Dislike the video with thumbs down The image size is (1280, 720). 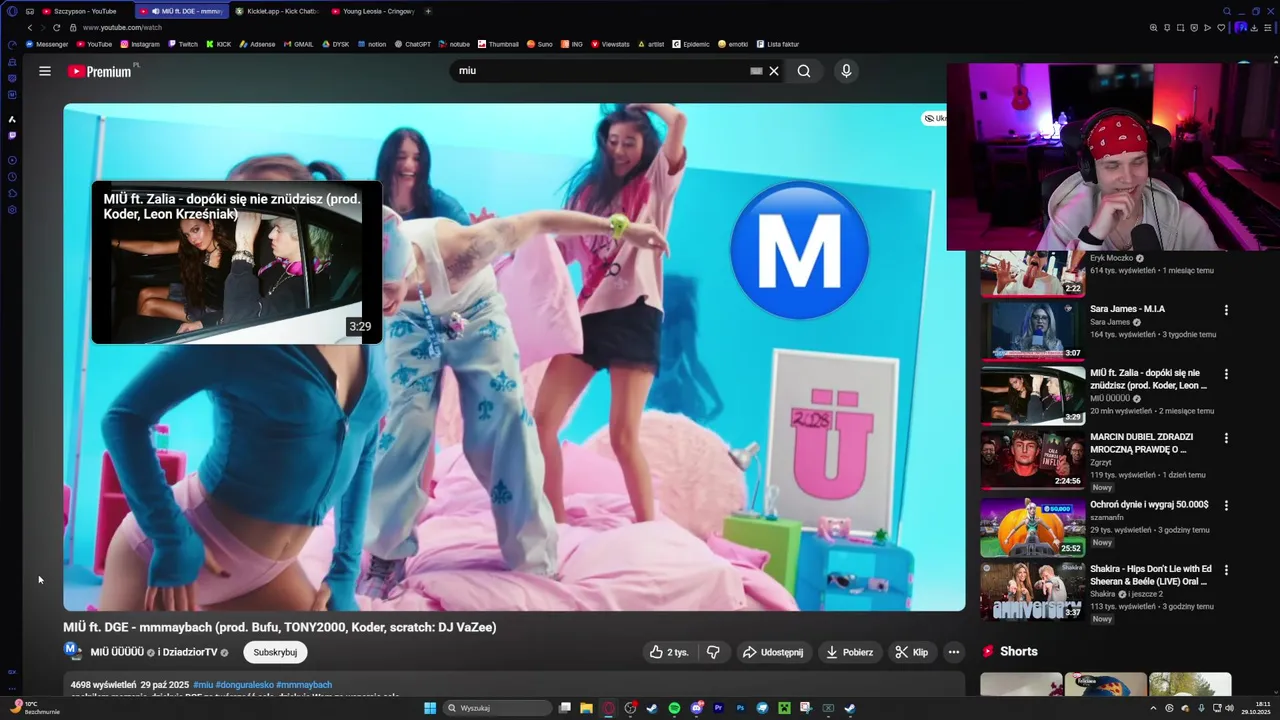[713, 652]
